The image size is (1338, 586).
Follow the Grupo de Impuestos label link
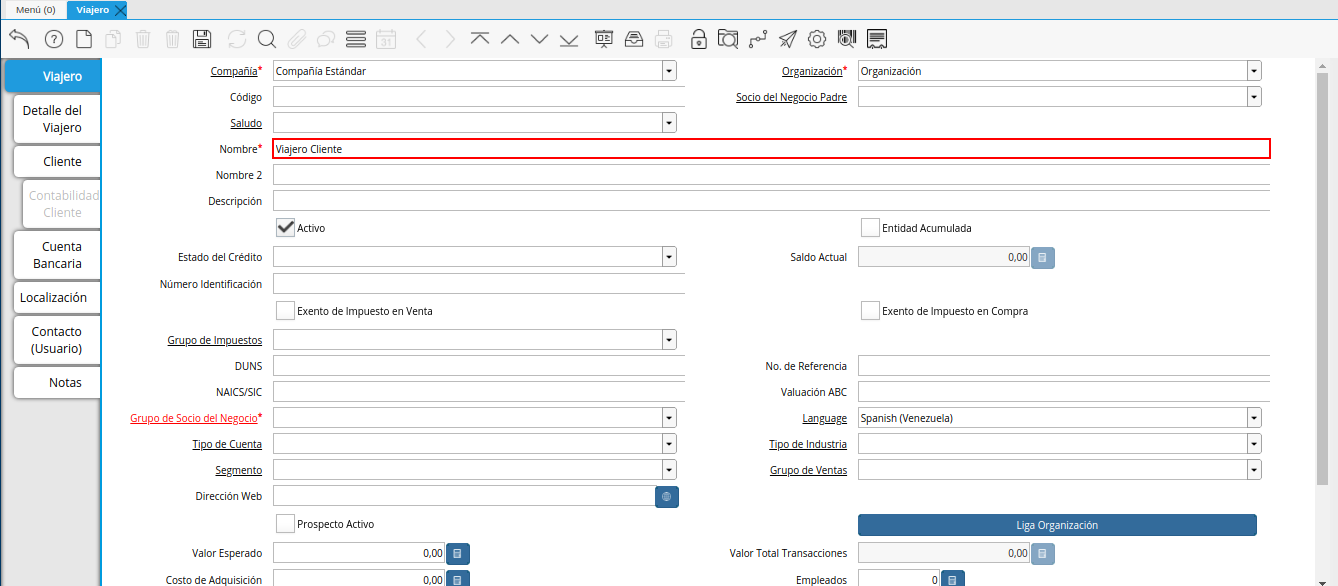click(214, 341)
